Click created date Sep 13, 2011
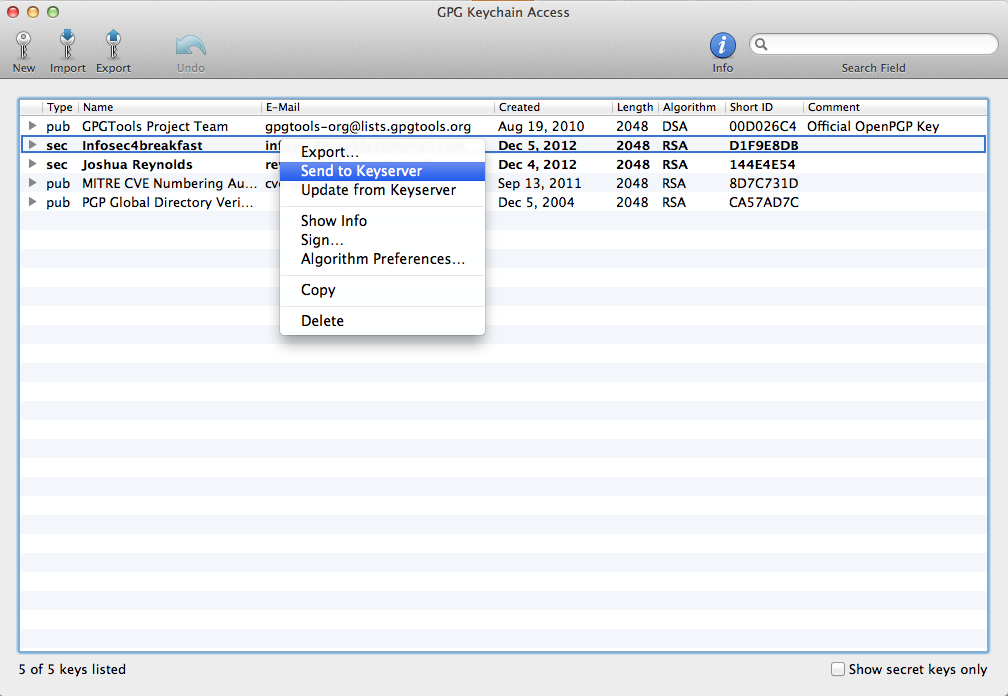This screenshot has width=1008, height=696. [539, 184]
